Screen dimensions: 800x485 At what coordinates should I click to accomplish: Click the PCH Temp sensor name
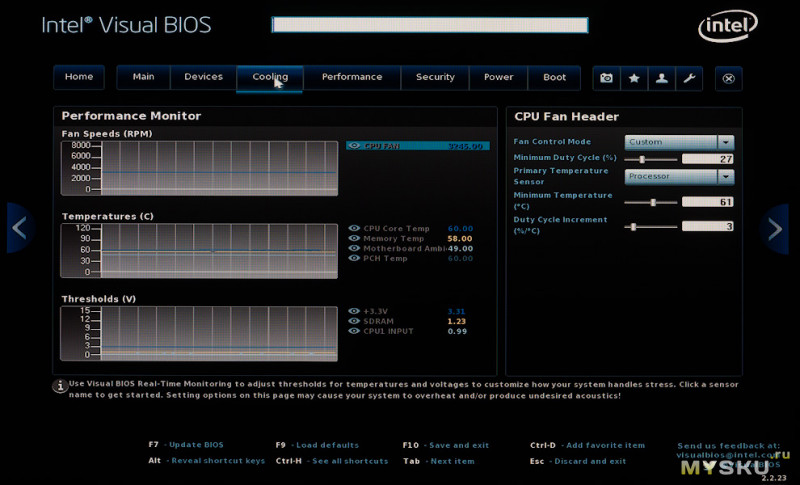[x=385, y=259]
